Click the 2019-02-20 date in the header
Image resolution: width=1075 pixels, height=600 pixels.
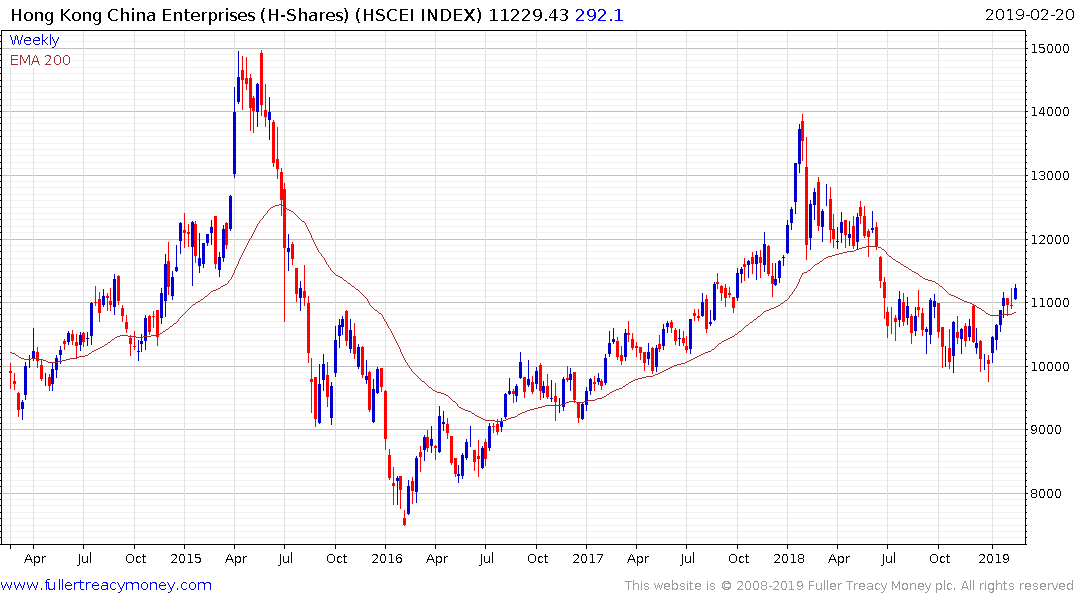point(1027,14)
